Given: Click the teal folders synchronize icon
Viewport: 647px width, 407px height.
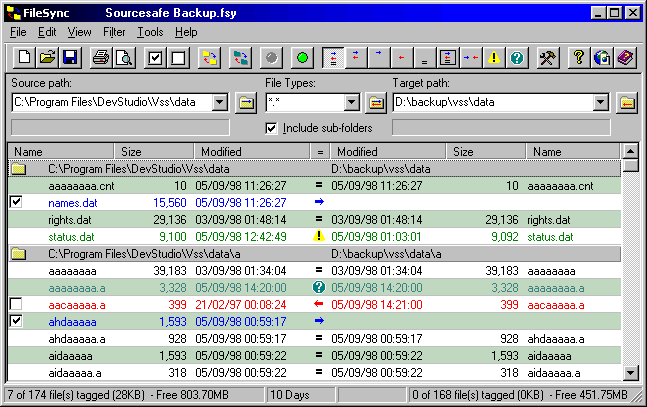Looking at the screenshot, I should coord(241,58).
